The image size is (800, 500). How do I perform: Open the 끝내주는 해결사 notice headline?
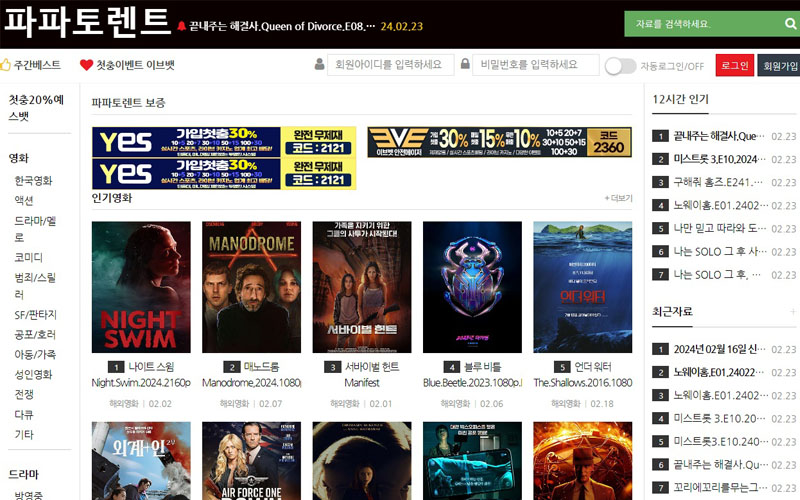(x=282, y=26)
